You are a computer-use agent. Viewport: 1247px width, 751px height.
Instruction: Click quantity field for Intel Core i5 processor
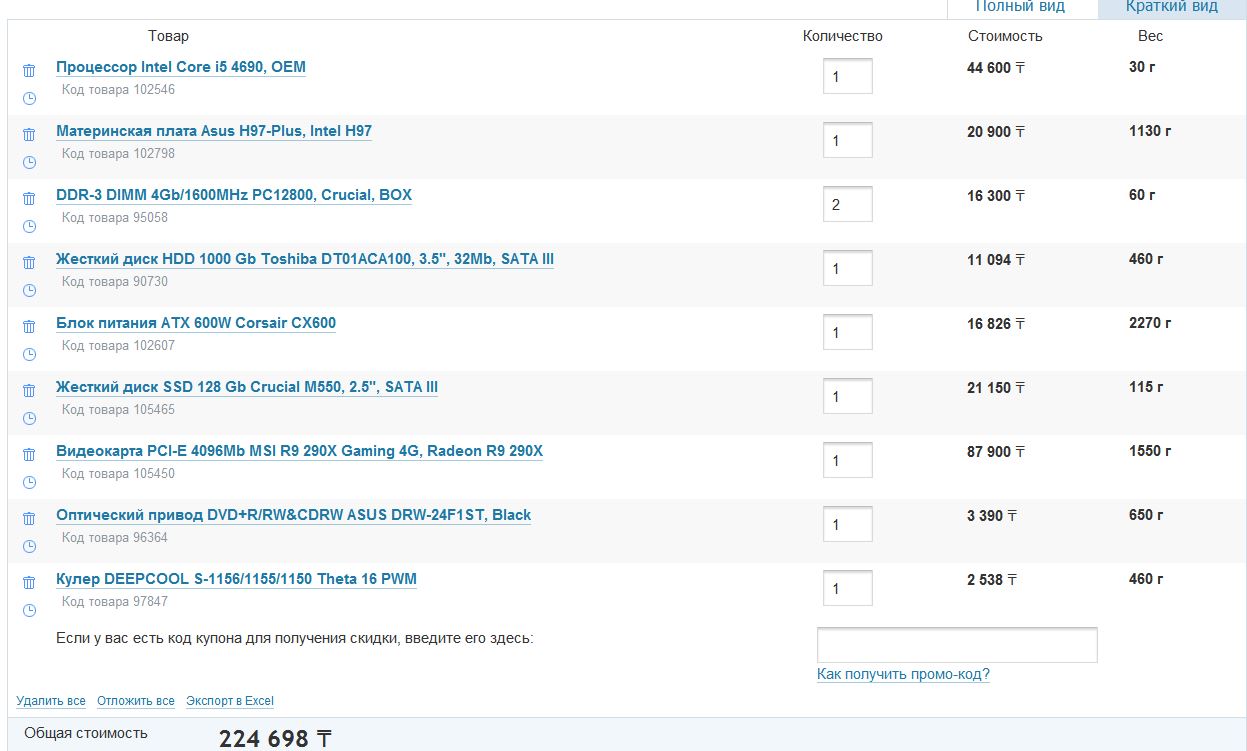click(x=848, y=76)
